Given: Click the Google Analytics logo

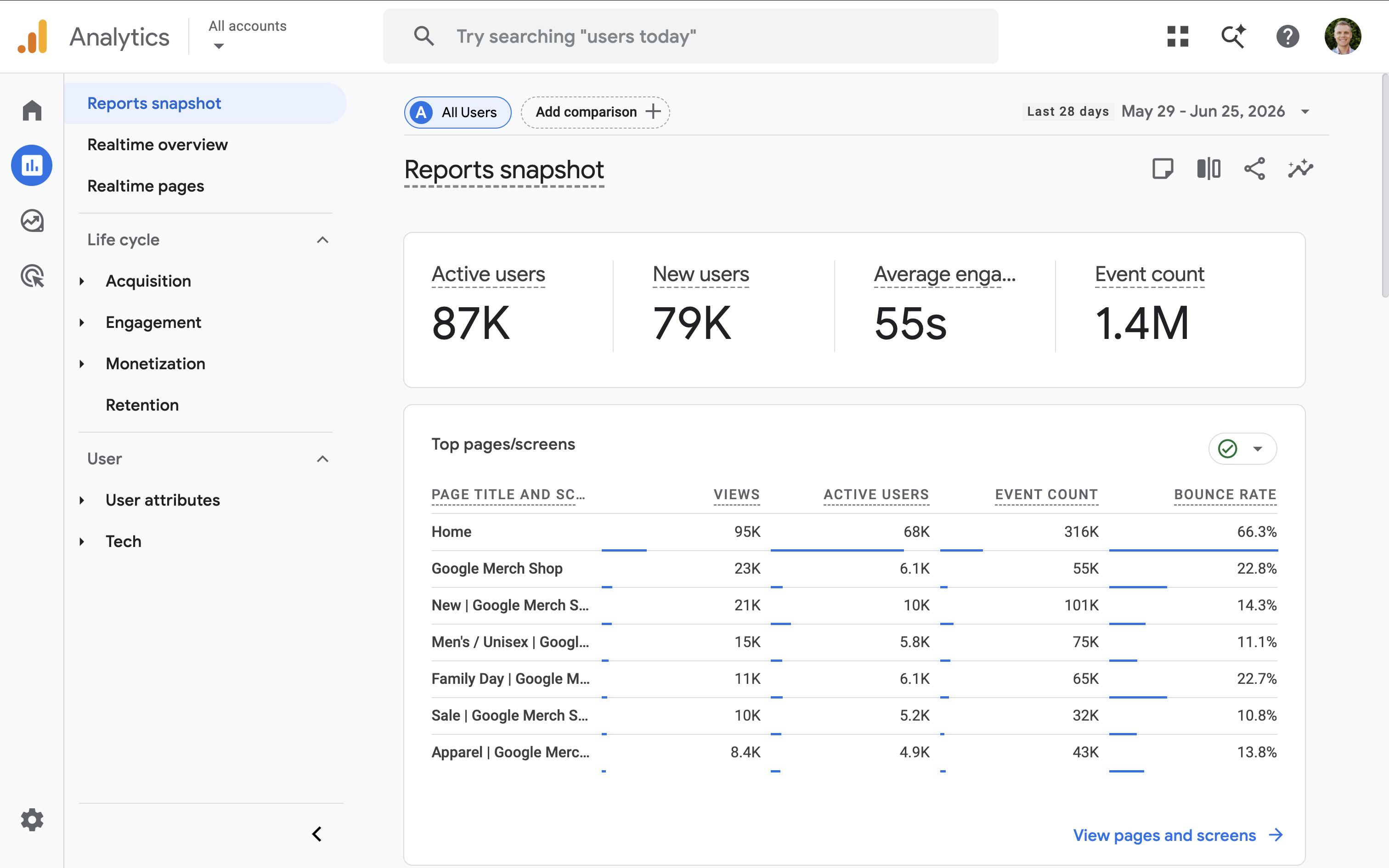Looking at the screenshot, I should point(33,37).
